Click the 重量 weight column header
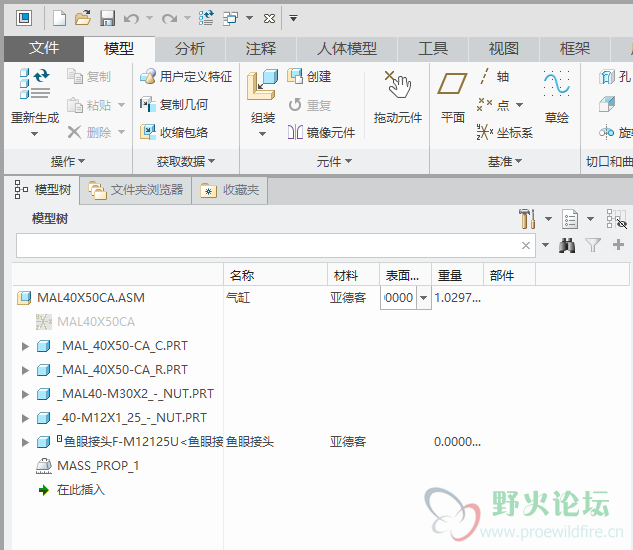Screen dimensions: 633x550 point(457,275)
